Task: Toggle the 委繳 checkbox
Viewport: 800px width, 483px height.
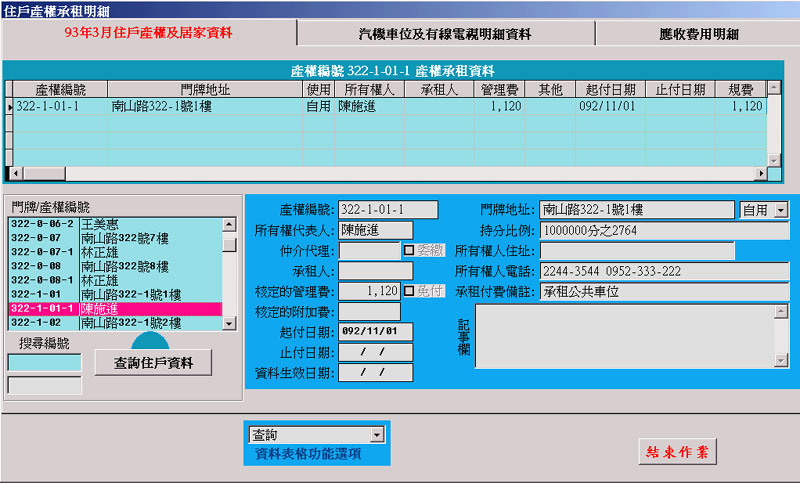Action: [409, 250]
